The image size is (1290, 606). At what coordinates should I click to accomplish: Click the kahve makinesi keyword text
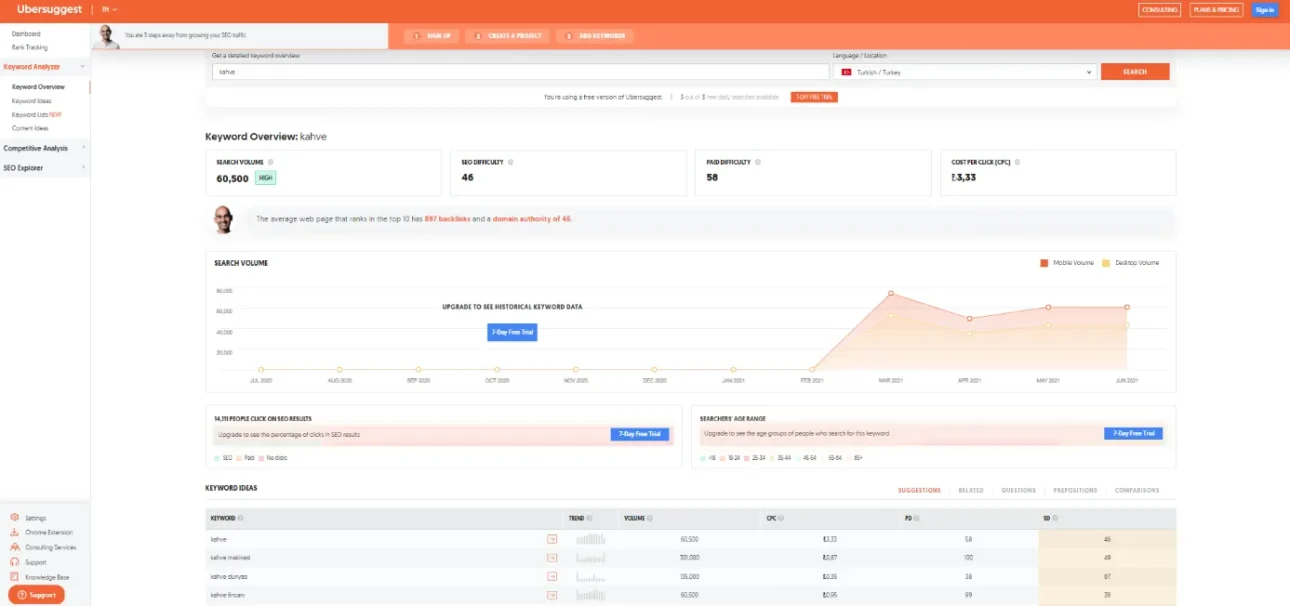230,557
